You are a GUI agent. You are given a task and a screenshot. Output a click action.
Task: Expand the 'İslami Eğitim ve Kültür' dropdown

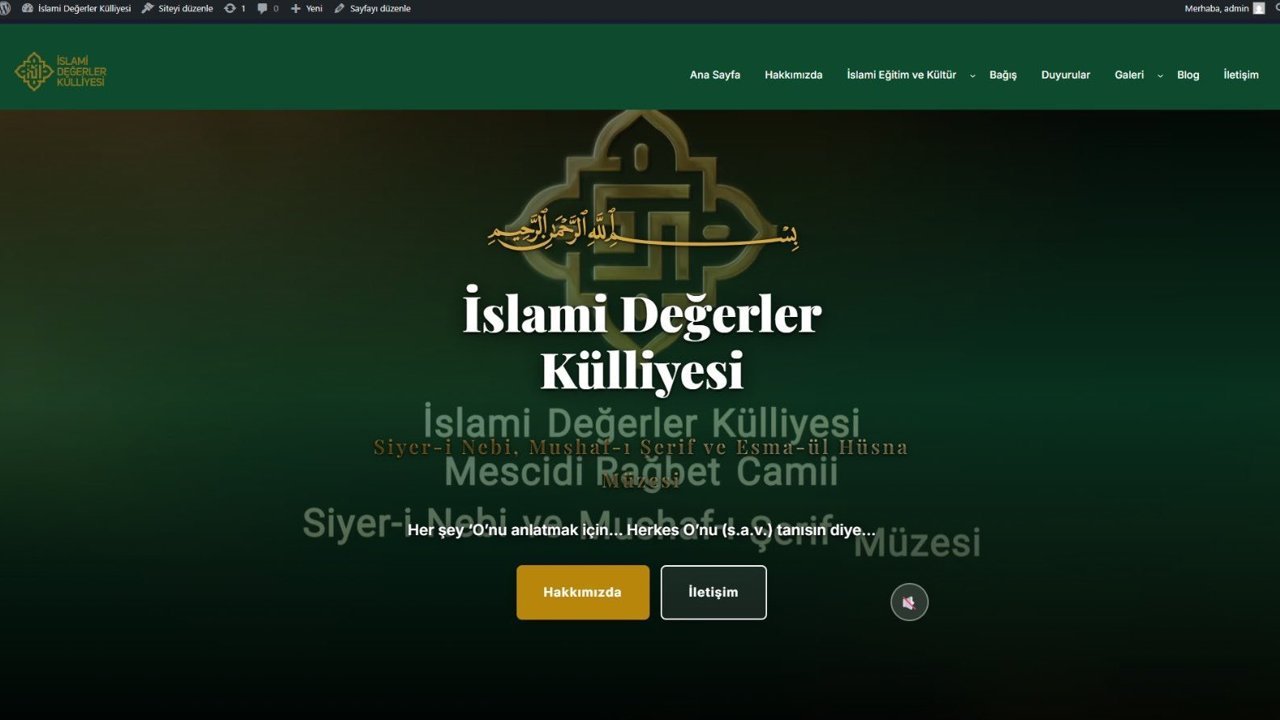tap(900, 74)
